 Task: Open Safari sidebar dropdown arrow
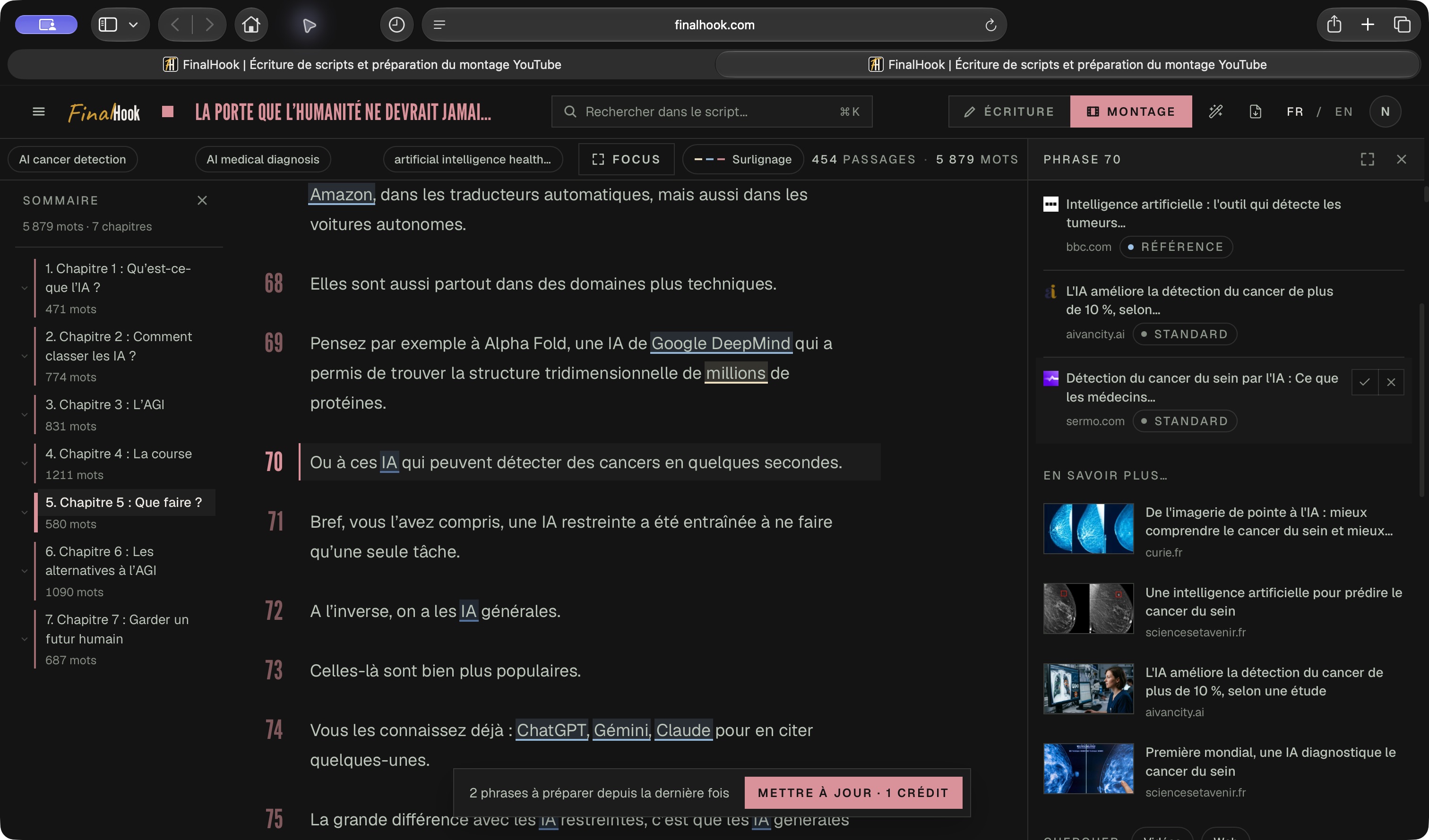tap(133, 25)
